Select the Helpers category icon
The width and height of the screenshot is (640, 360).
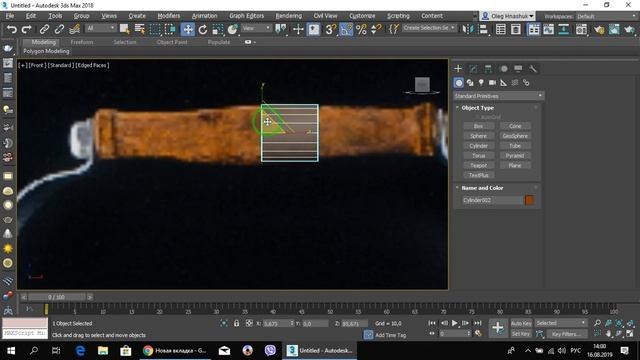pyautogui.click(x=504, y=83)
